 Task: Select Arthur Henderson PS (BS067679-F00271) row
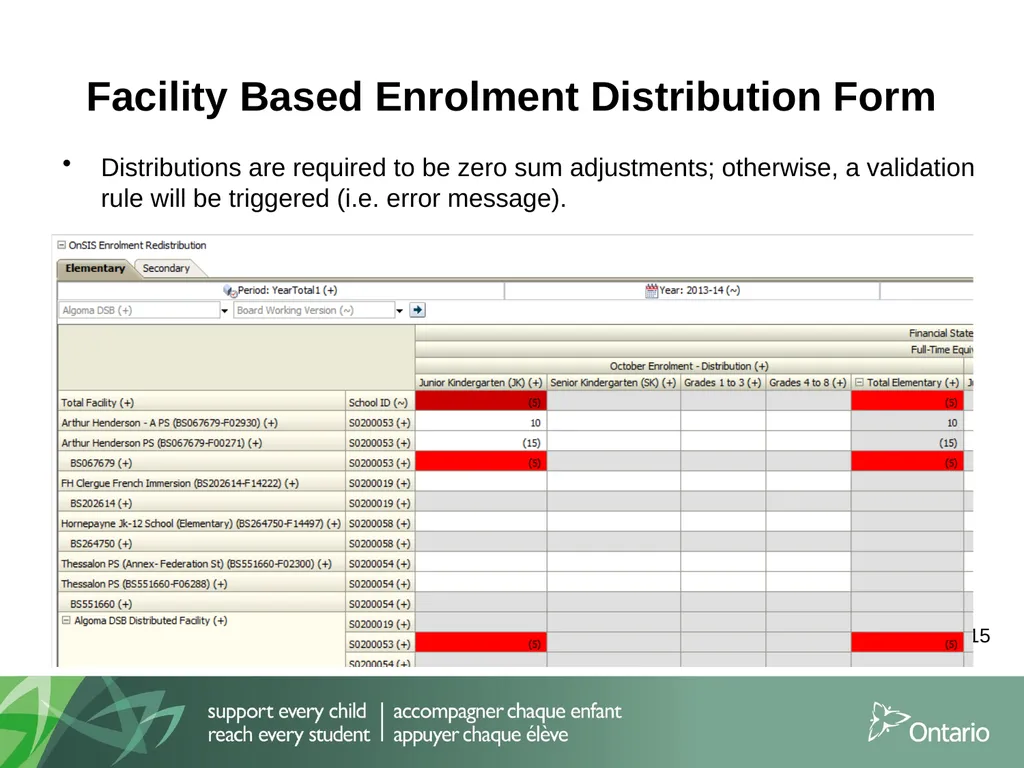pos(201,443)
